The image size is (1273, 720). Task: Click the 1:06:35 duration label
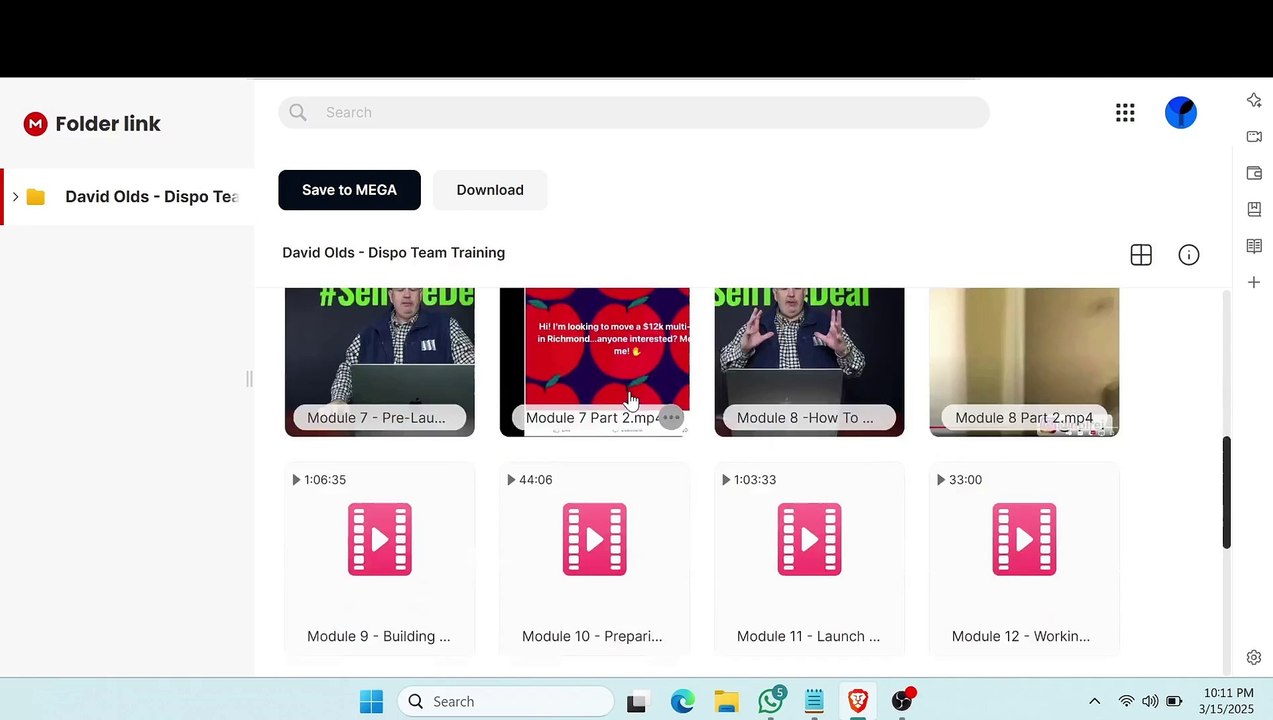click(x=325, y=480)
